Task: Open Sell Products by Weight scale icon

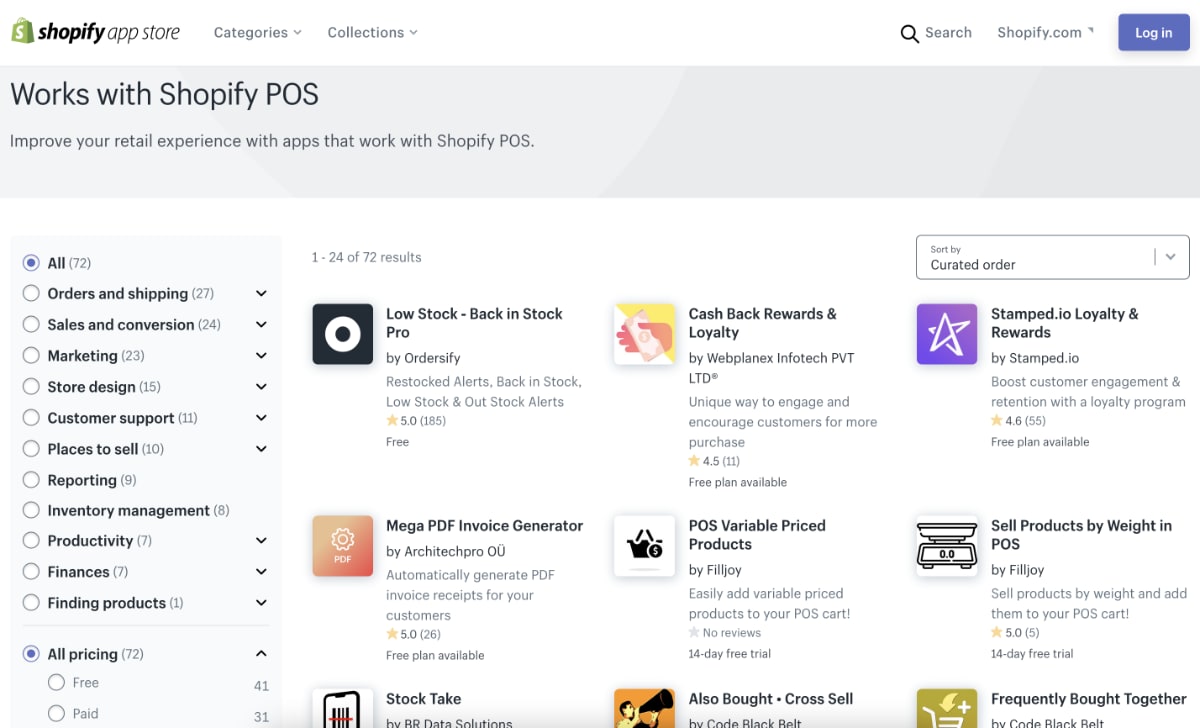Action: tap(947, 546)
